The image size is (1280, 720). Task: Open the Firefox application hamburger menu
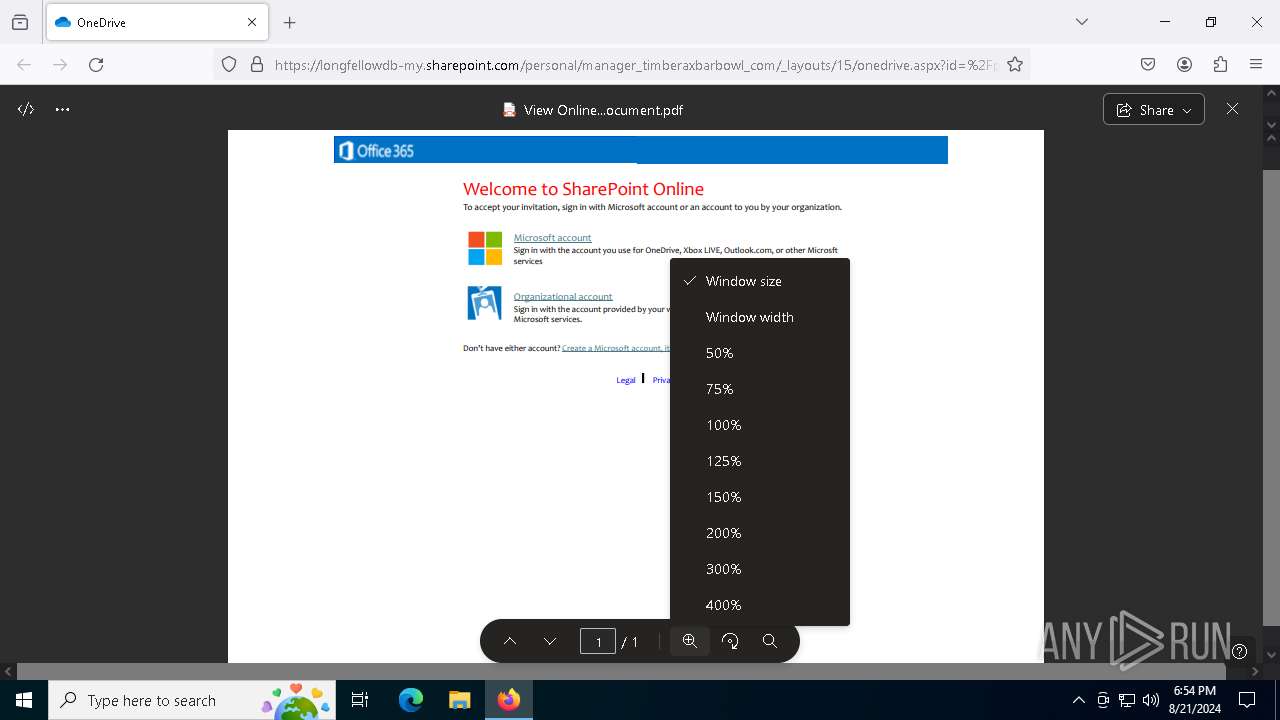click(1256, 65)
